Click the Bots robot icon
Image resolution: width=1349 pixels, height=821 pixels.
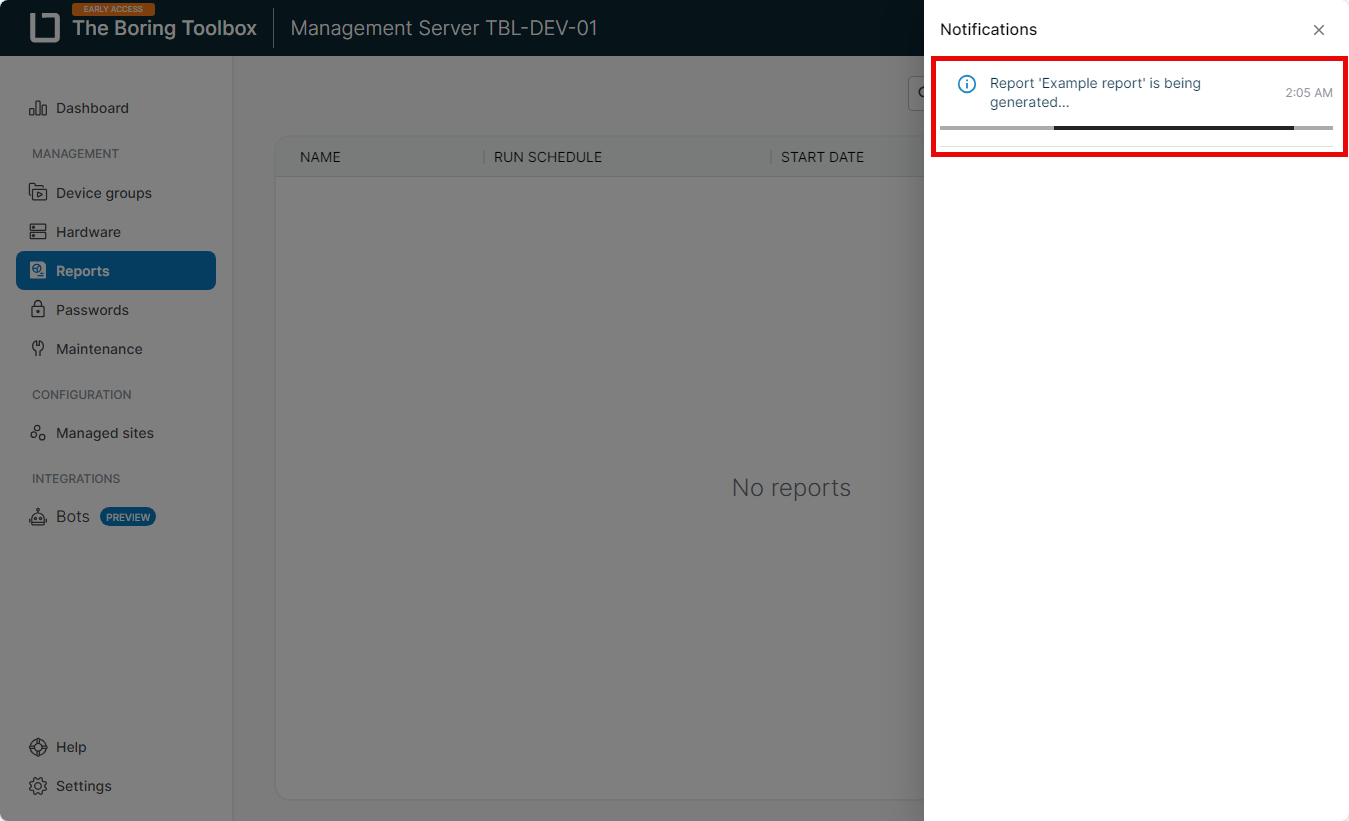pos(38,517)
